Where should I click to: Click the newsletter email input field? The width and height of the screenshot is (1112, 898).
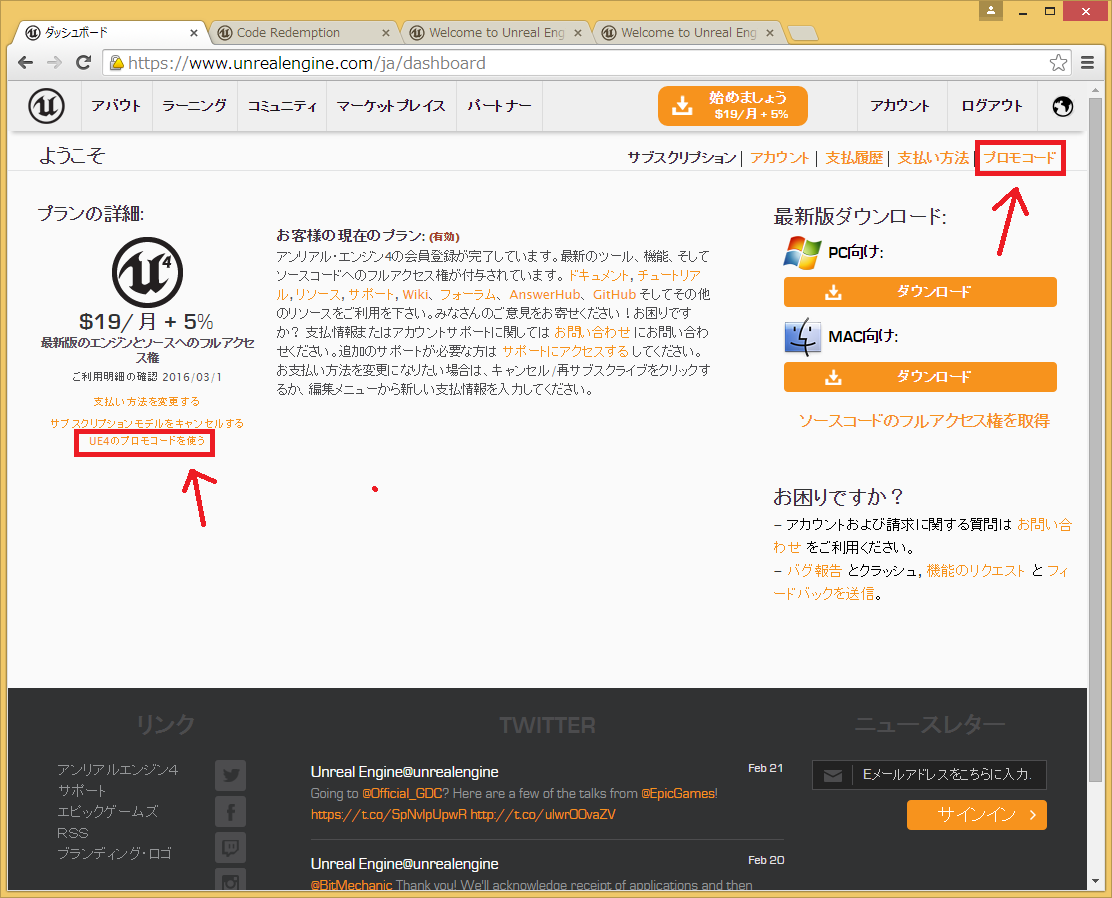tap(929, 775)
